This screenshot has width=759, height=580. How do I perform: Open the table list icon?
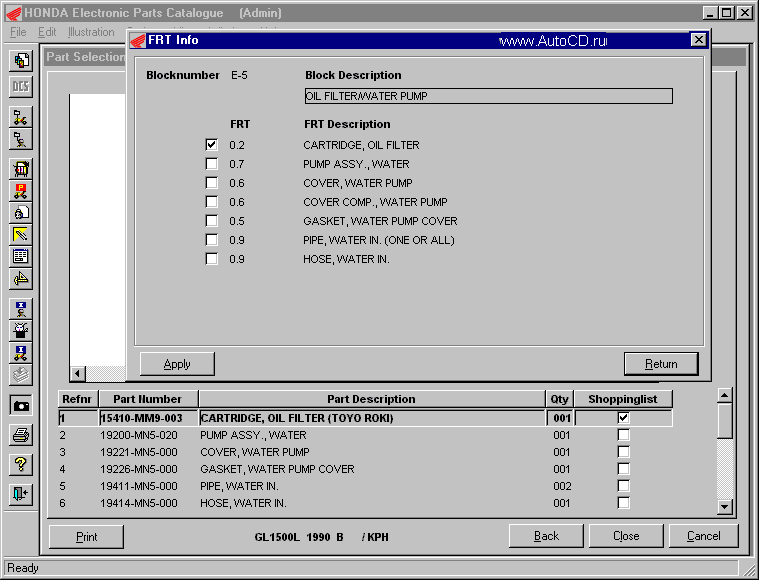21,257
